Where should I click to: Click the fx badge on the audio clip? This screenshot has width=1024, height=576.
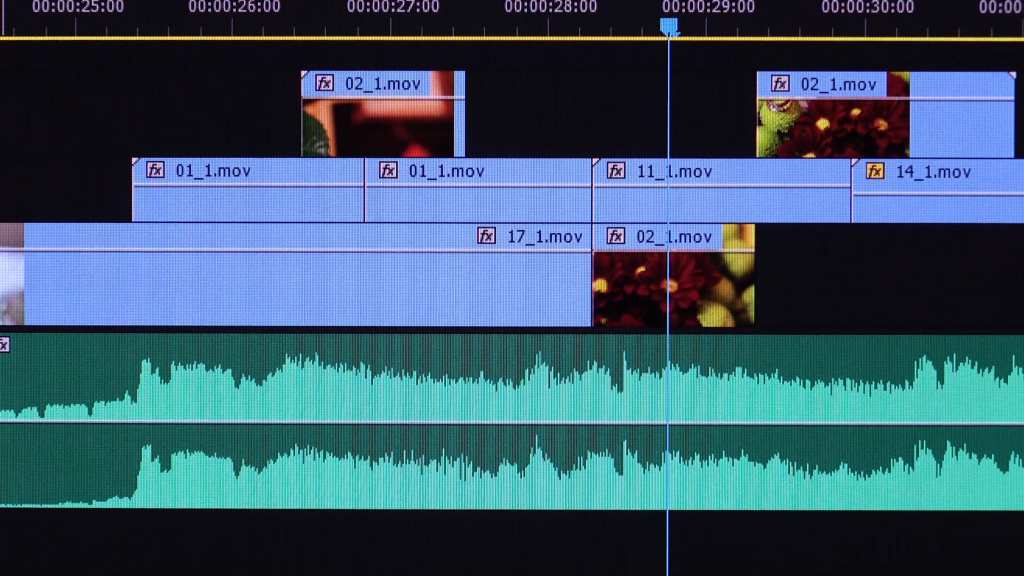click(3, 345)
